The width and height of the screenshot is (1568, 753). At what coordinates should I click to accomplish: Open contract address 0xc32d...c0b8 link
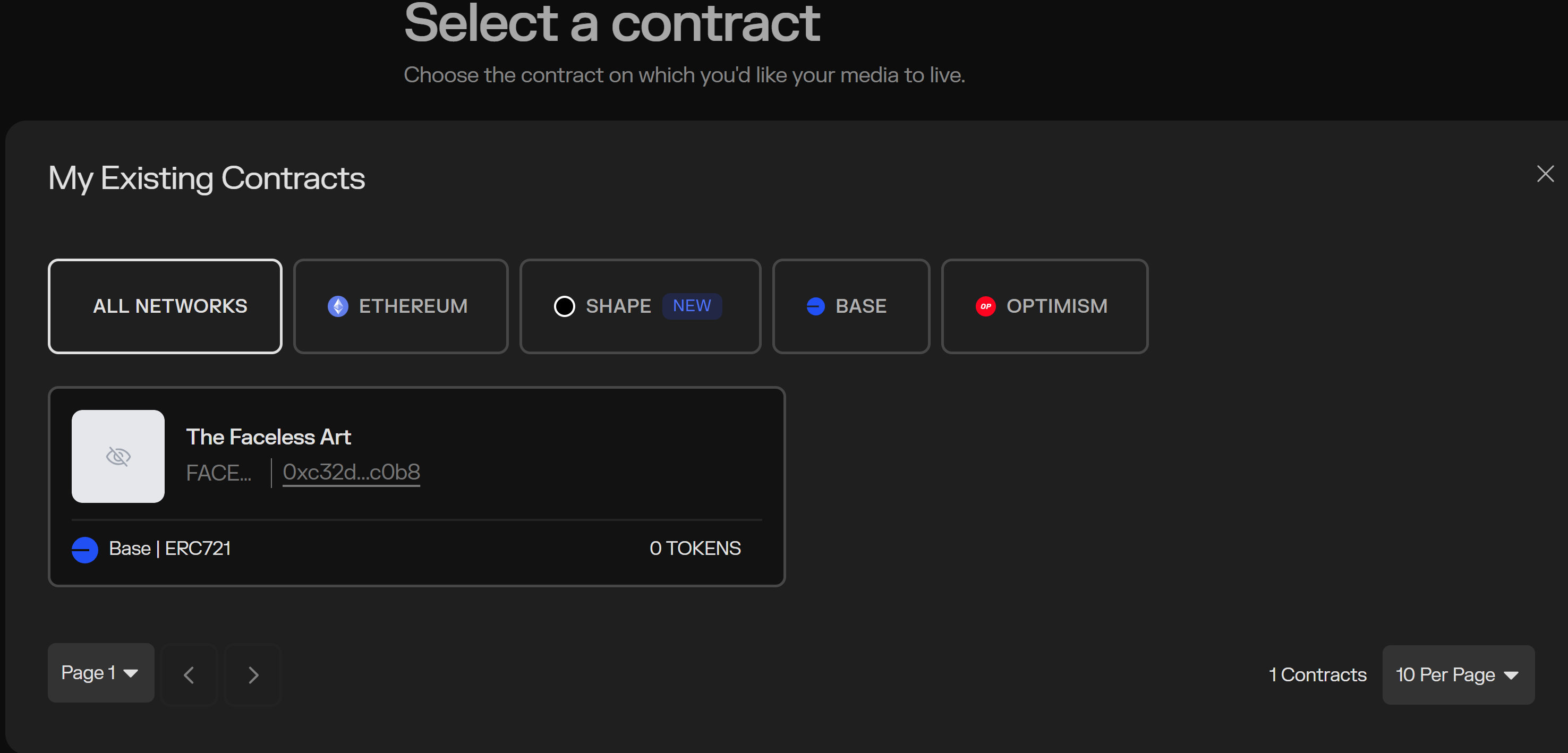[351, 472]
